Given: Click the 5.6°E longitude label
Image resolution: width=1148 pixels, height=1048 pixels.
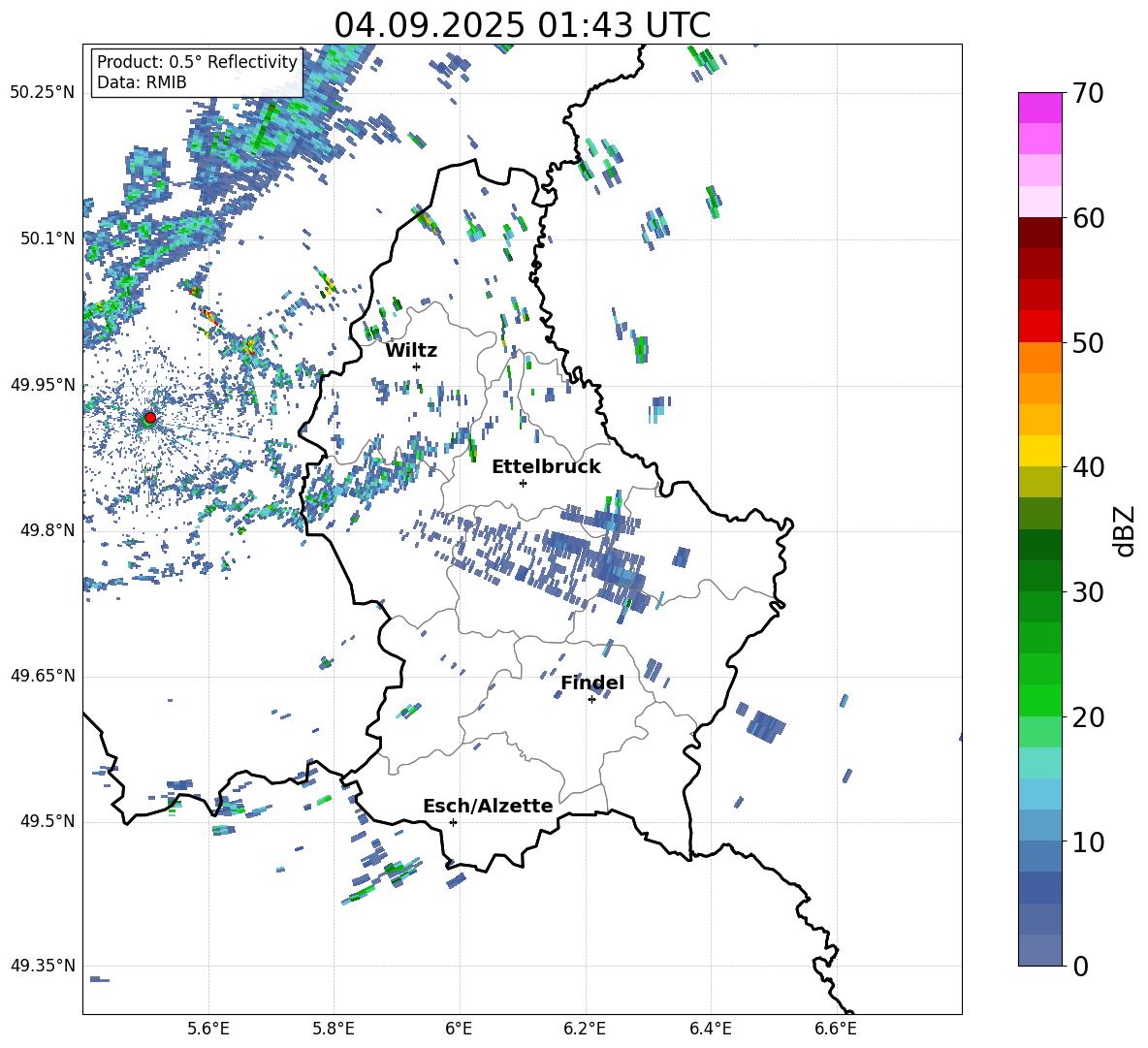Looking at the screenshot, I should 208,1029.
